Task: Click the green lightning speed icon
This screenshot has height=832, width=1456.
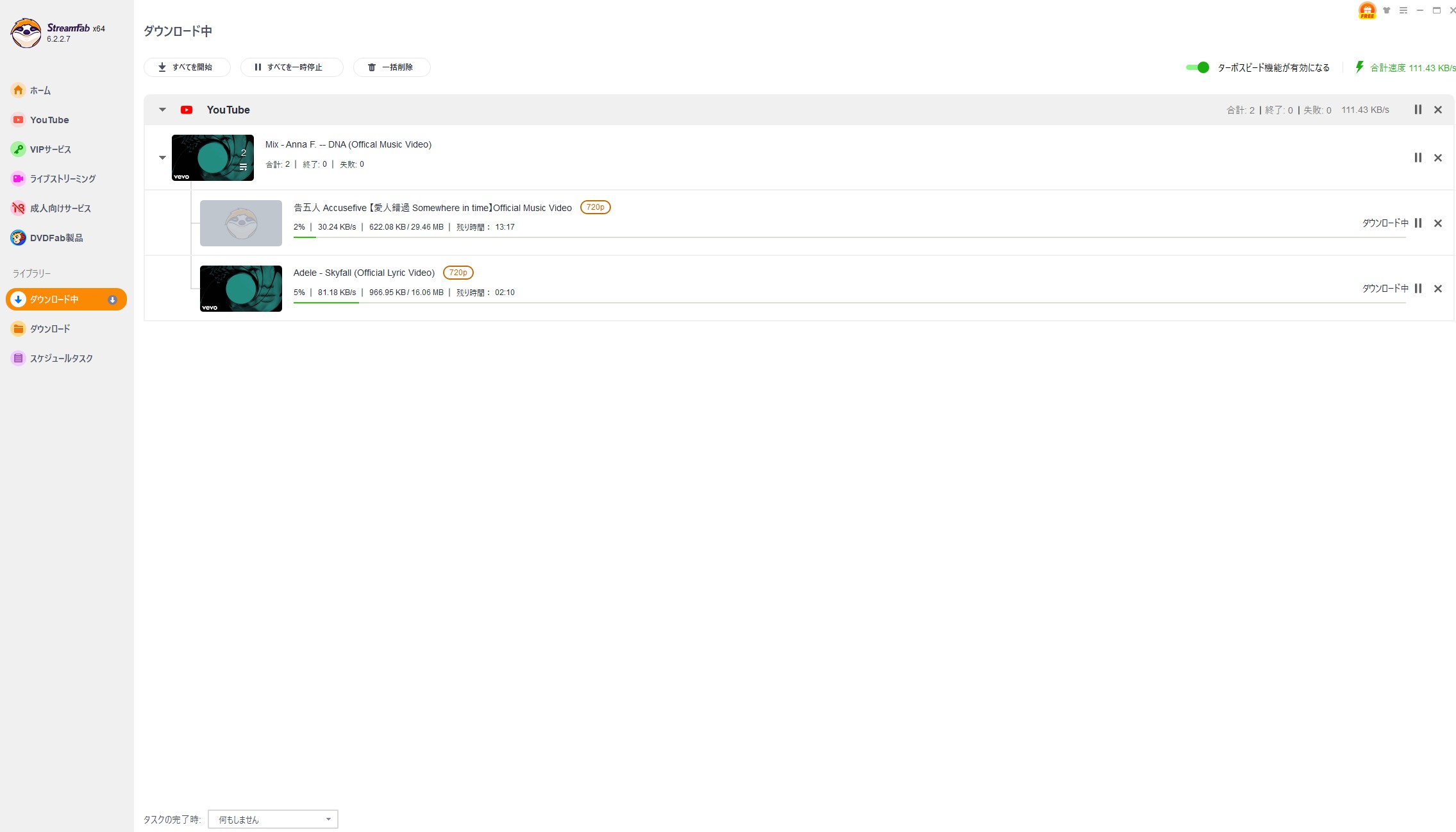Action: point(1359,67)
